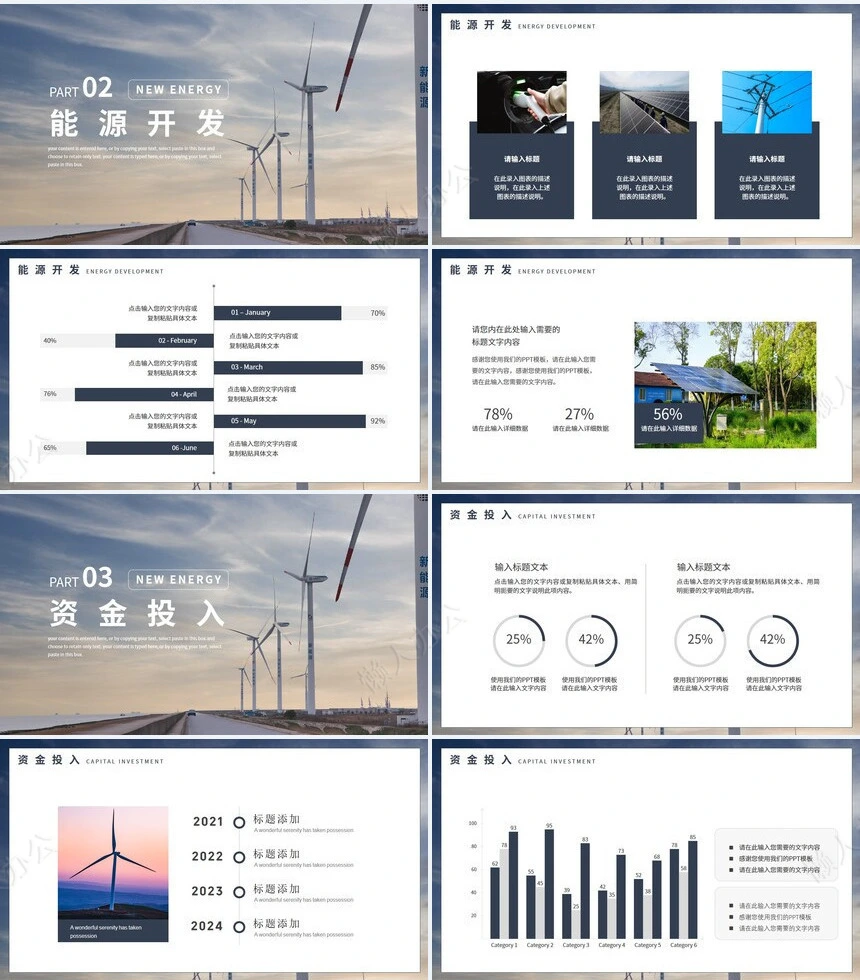This screenshot has height=980, width=860.
Task: Click the 2023 timeline circle marker
Action: coord(239,891)
